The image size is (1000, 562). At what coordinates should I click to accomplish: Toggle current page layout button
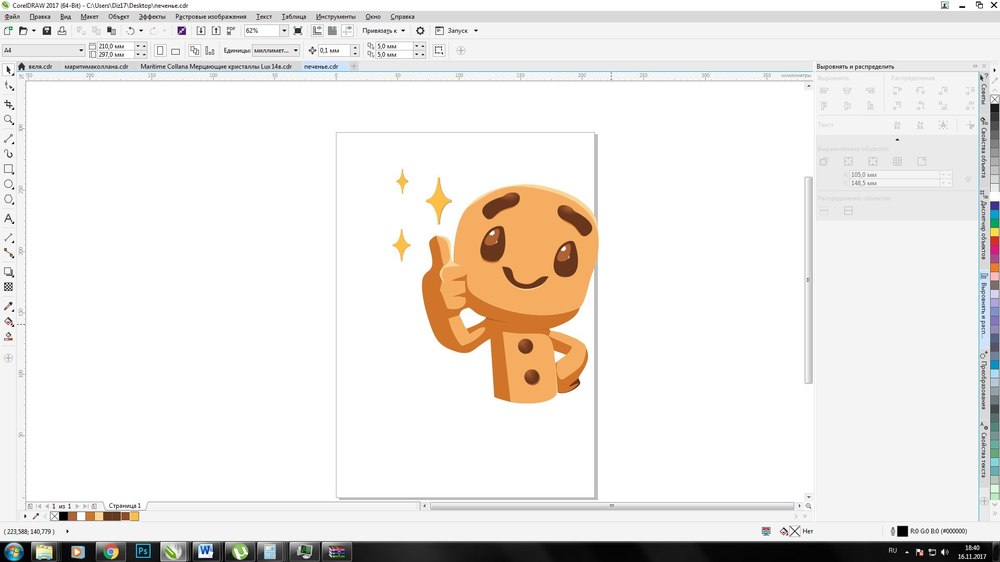click(x=210, y=50)
